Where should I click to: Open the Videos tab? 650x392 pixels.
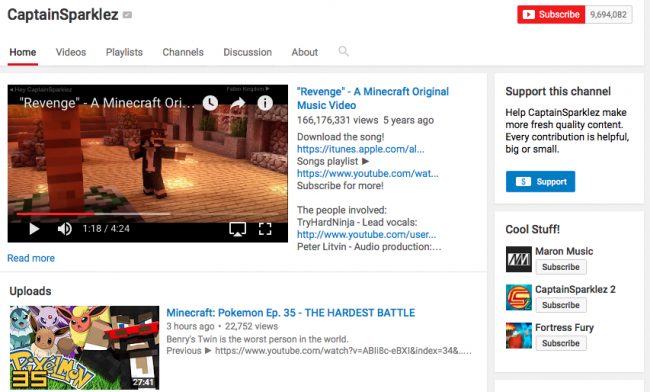71,52
